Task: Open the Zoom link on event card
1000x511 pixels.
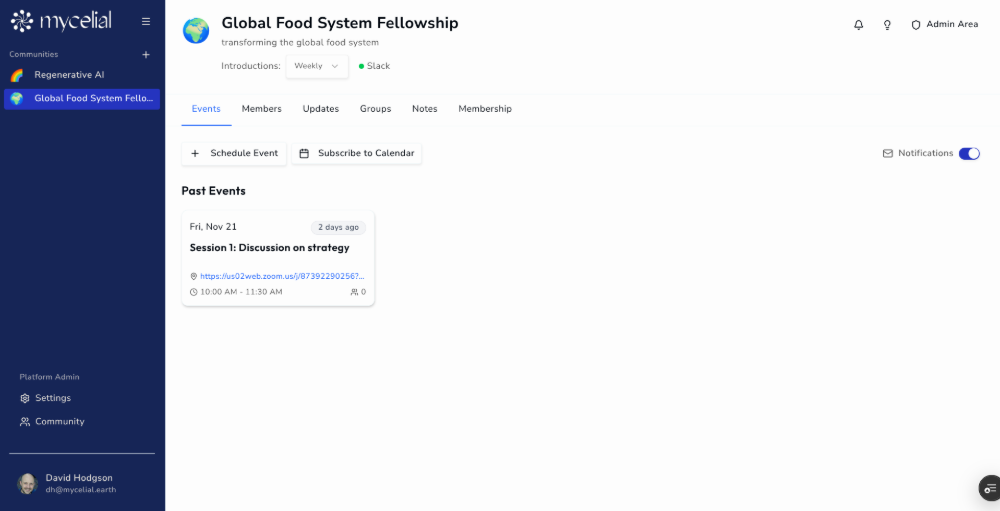Action: (x=281, y=276)
